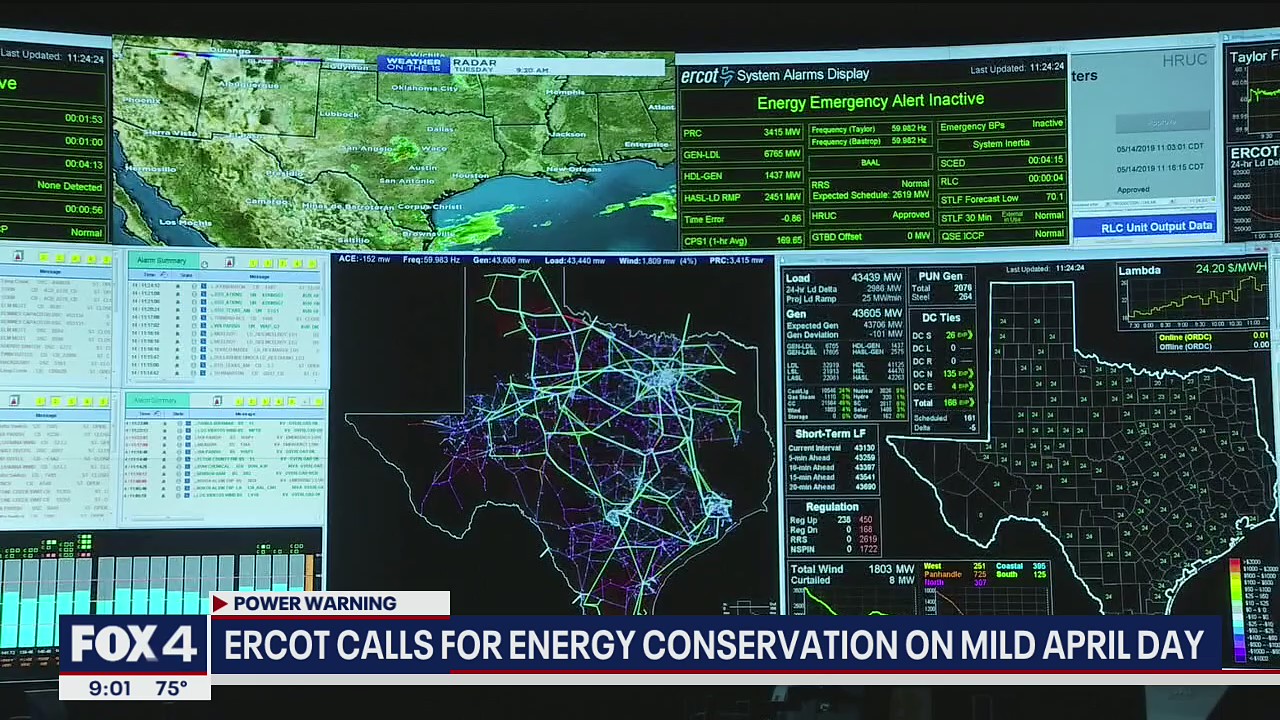
Task: Click the Reg Up row in Regulation panel
Action: (x=832, y=520)
